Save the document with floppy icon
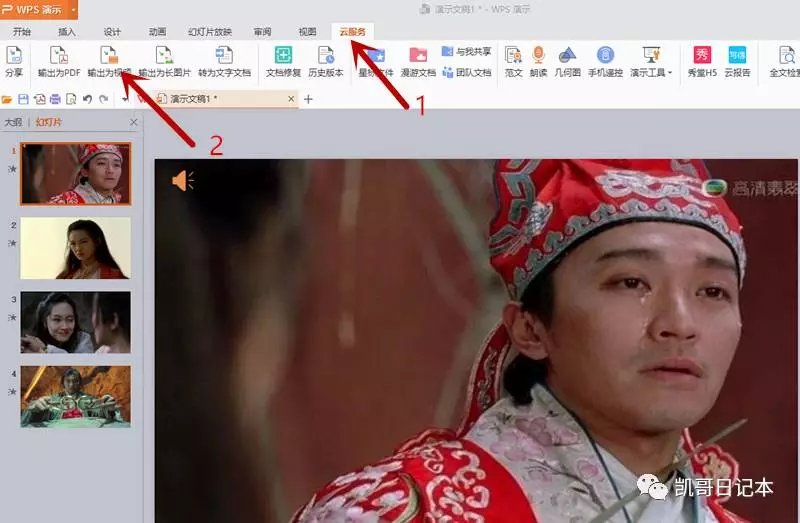Screen dimensions: 800x523 coord(23,99)
